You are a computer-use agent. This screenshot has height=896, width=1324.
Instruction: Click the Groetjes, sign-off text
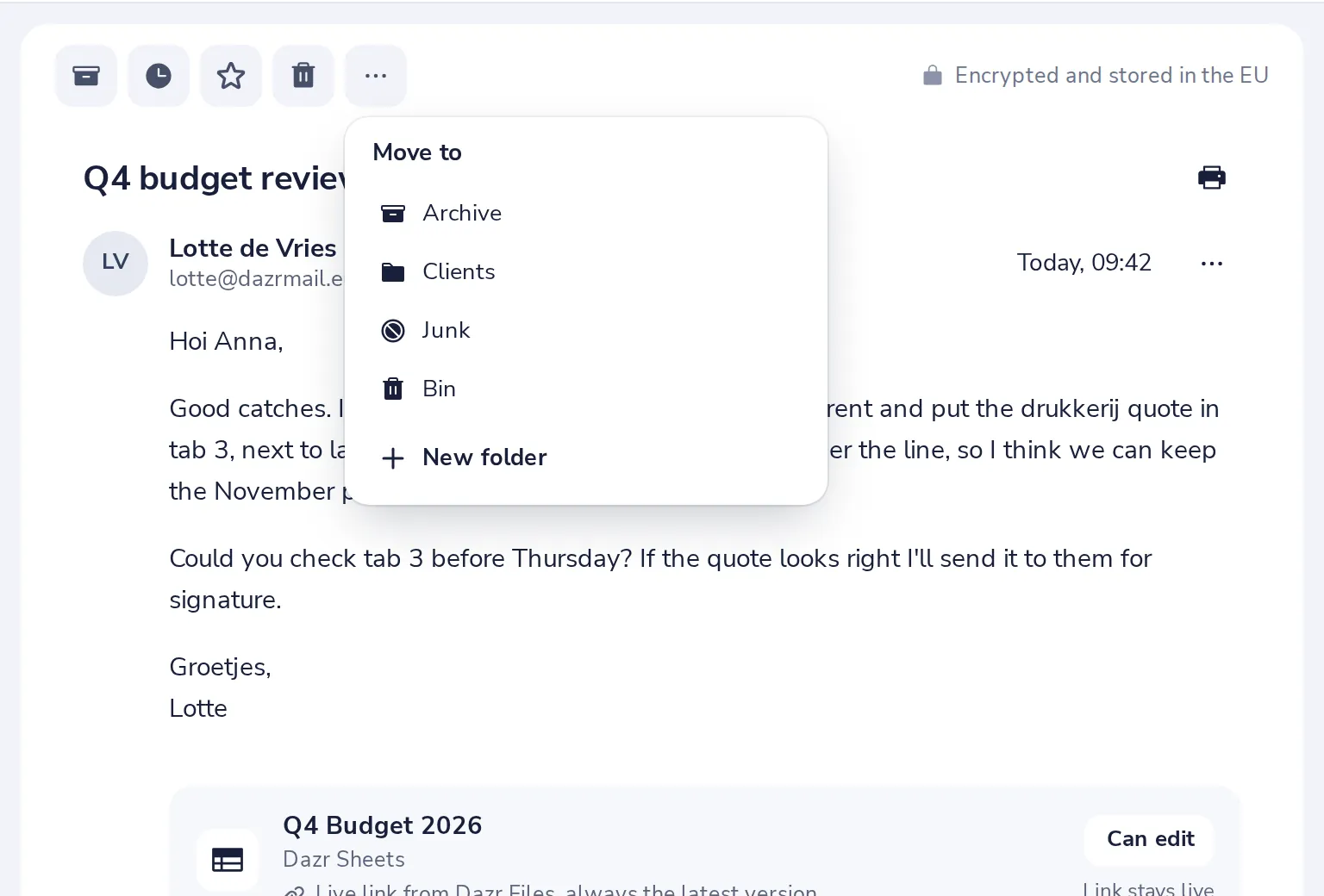coord(220,667)
